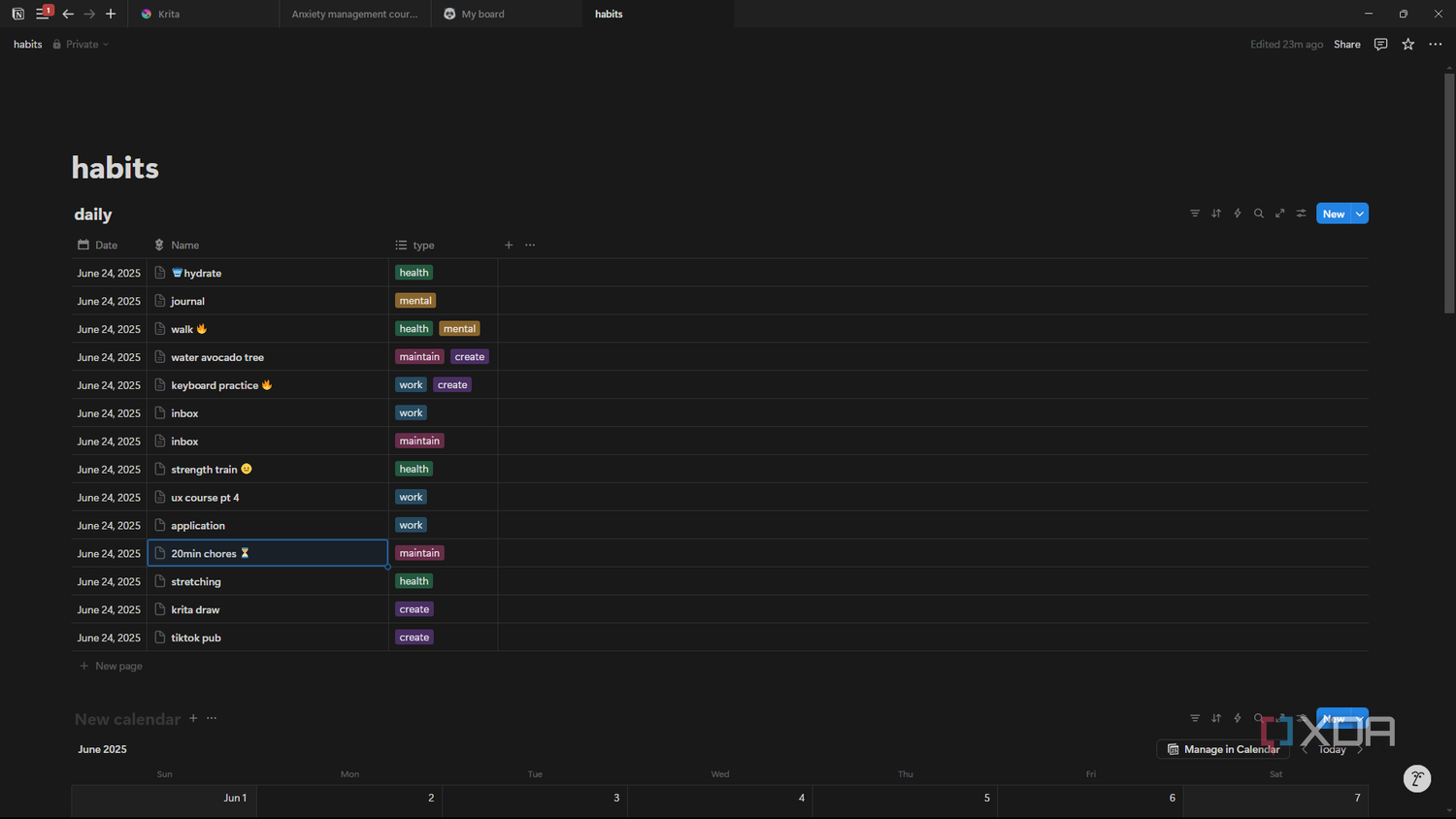
Task: Click the create tag in water avocado row
Action: click(x=470, y=357)
